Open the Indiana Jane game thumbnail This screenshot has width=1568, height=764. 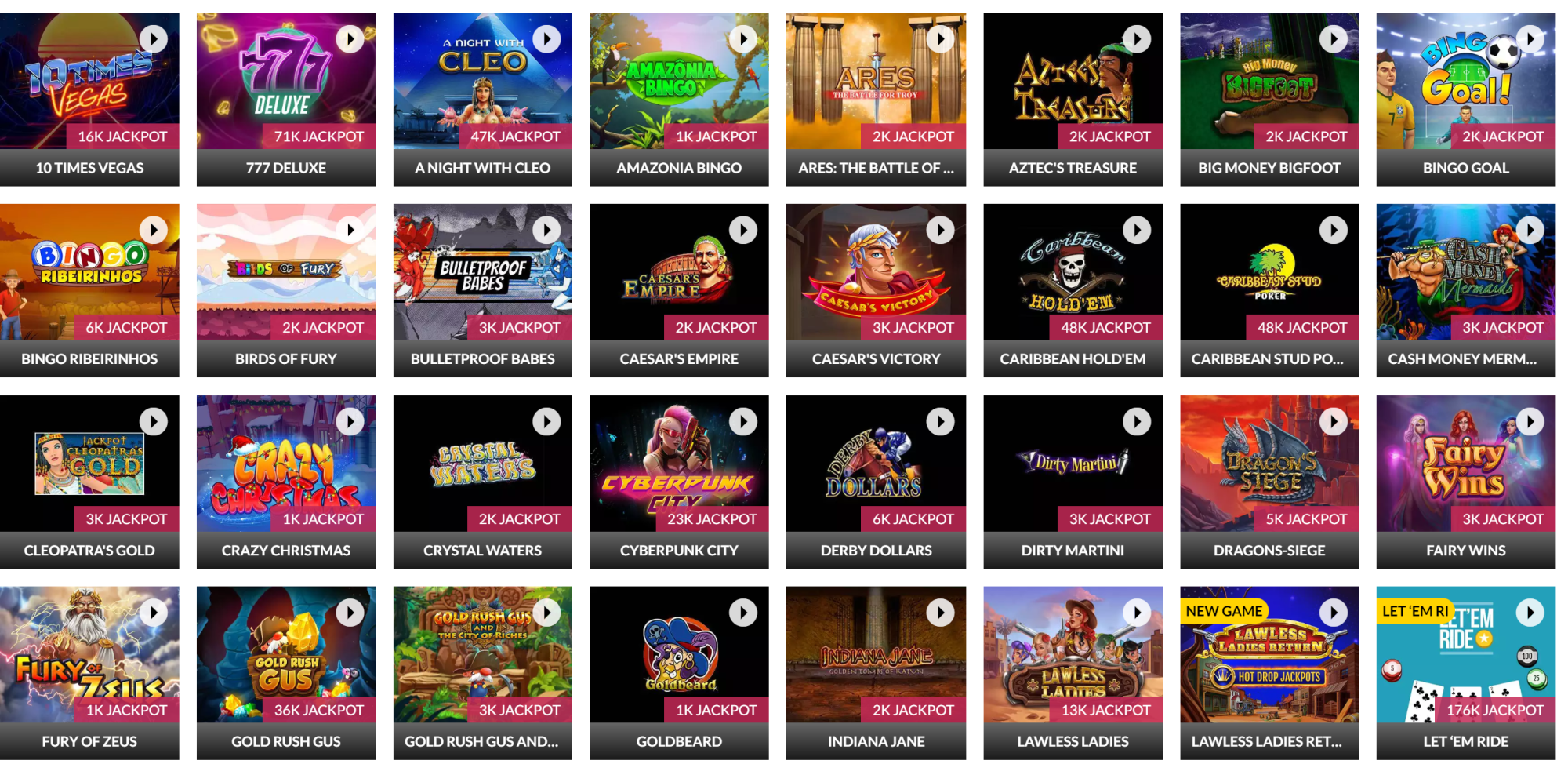[876, 654]
